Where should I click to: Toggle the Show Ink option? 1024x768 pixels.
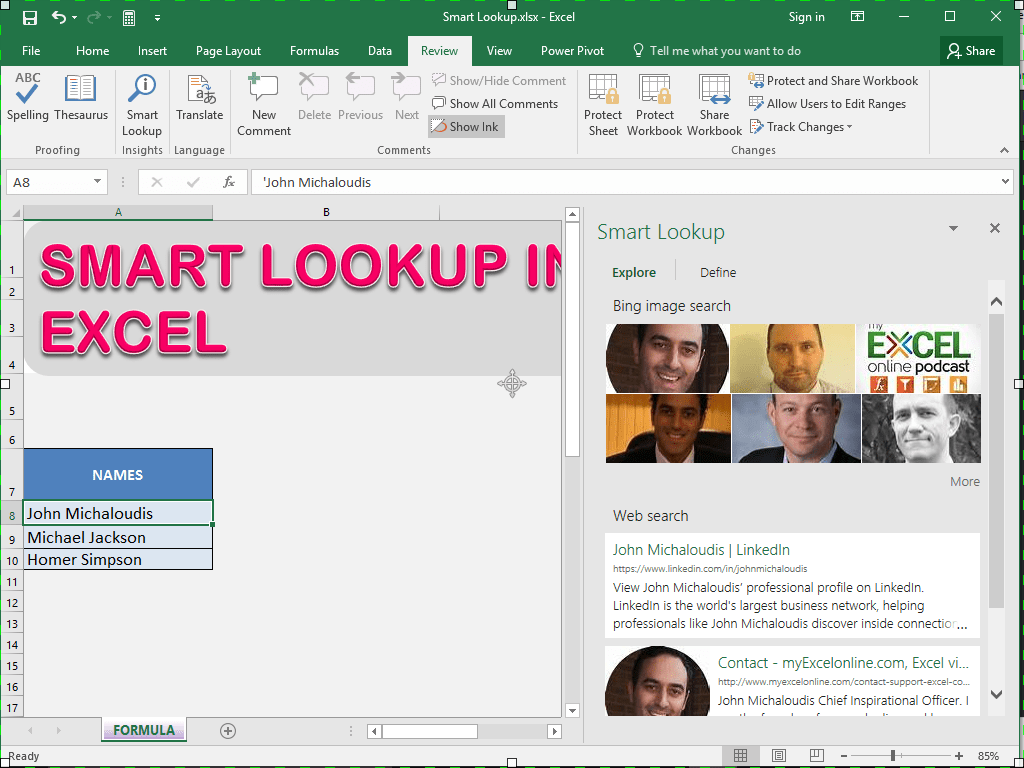coord(466,127)
